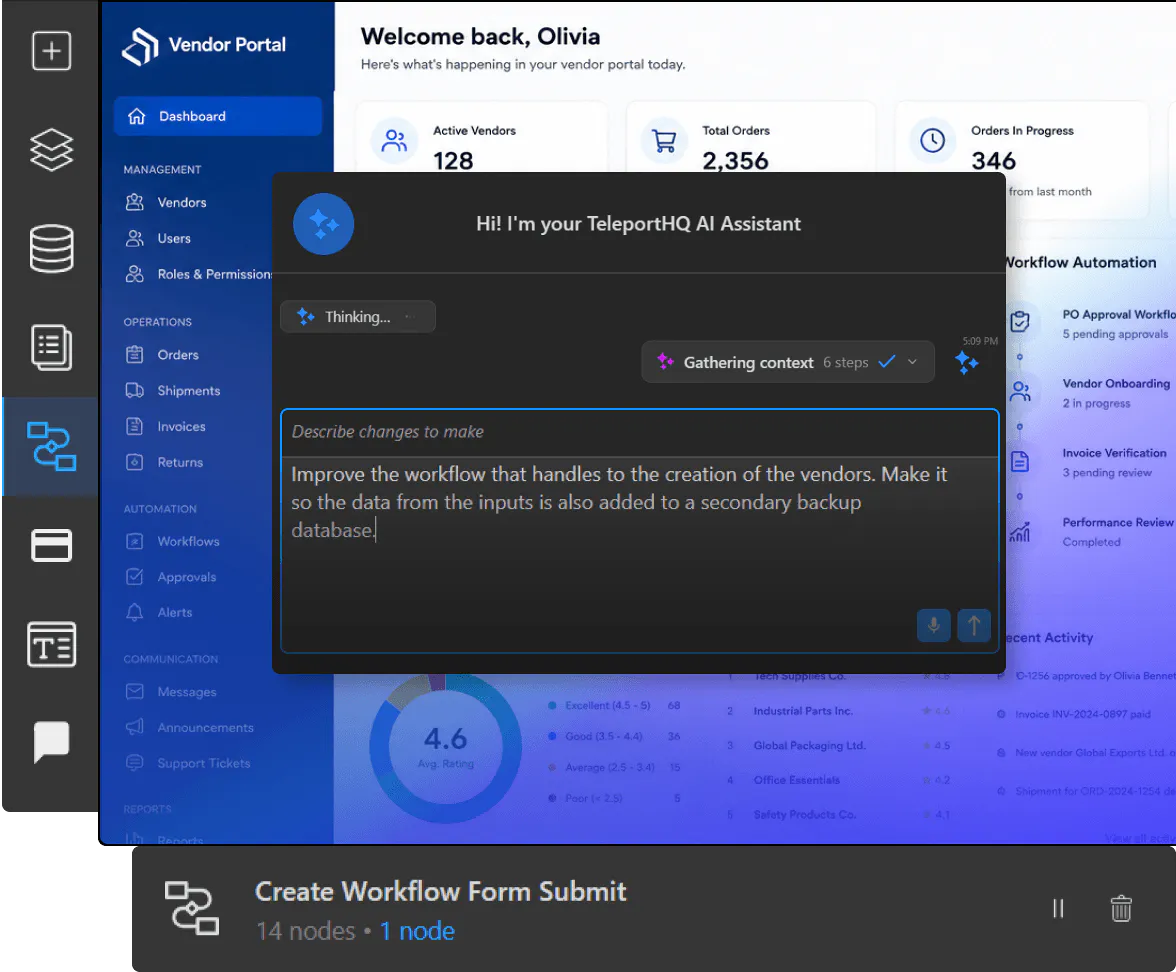The image size is (1176, 972).
Task: Open the pages list icon
Action: tap(51, 347)
